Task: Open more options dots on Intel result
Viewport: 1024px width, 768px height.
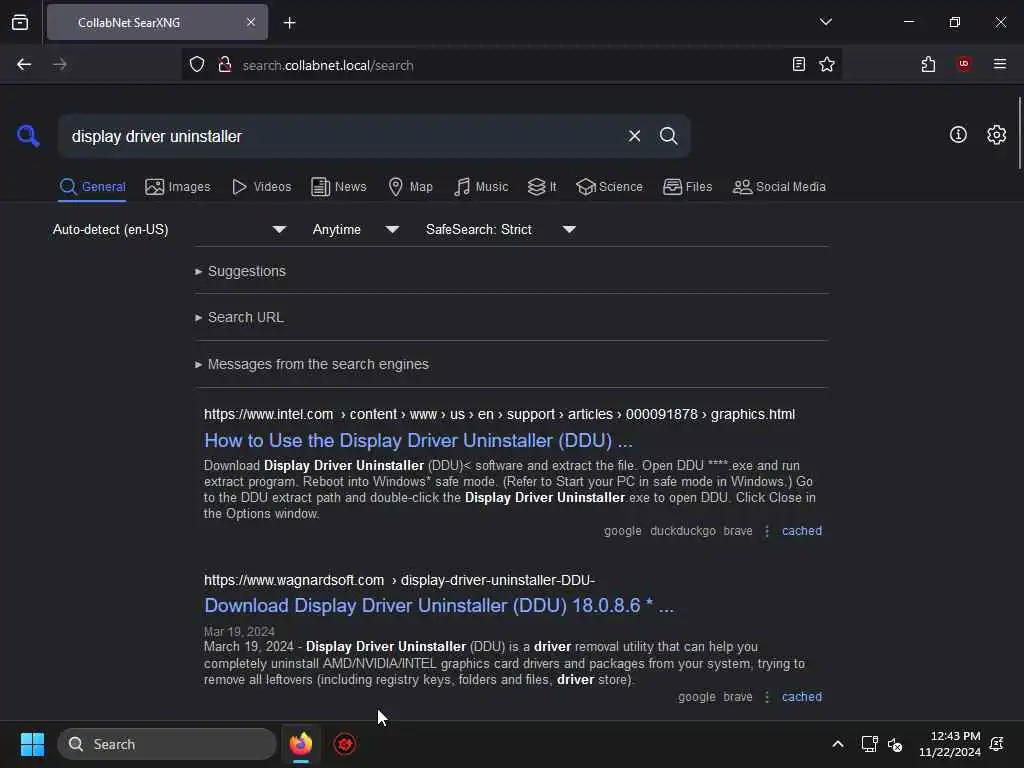Action: (767, 531)
